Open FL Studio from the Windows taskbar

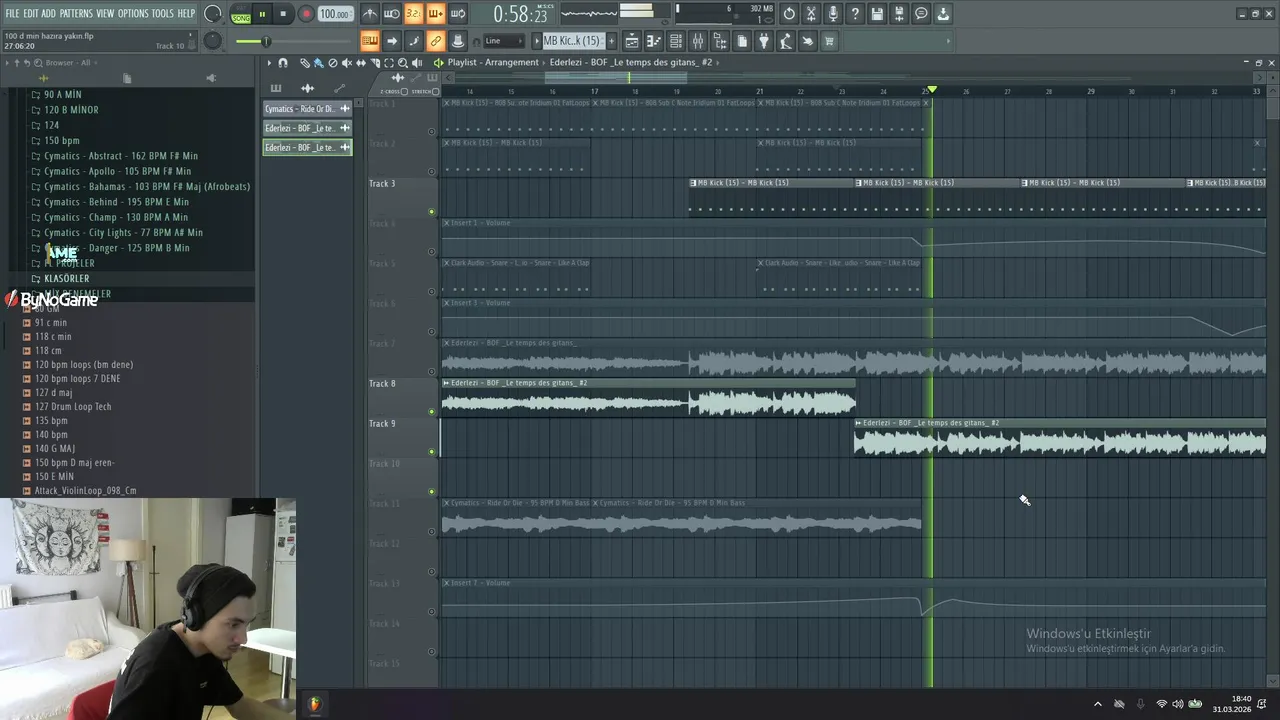[315, 704]
